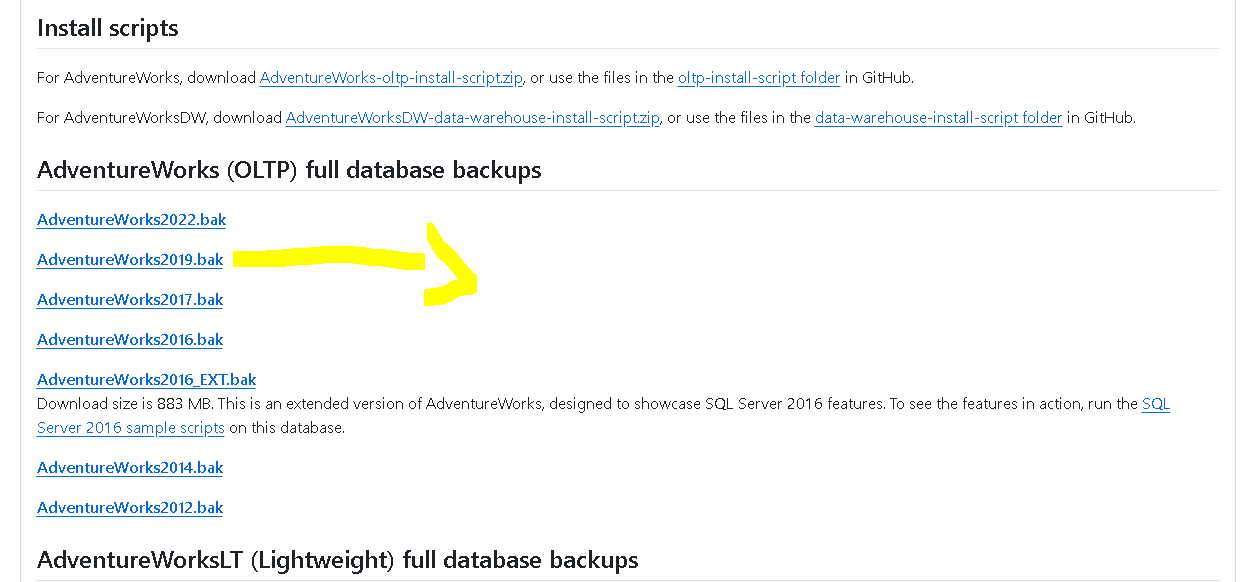Screen dimensions: 1254x582
Task: Click the Install scripts heading
Action: (x=108, y=28)
